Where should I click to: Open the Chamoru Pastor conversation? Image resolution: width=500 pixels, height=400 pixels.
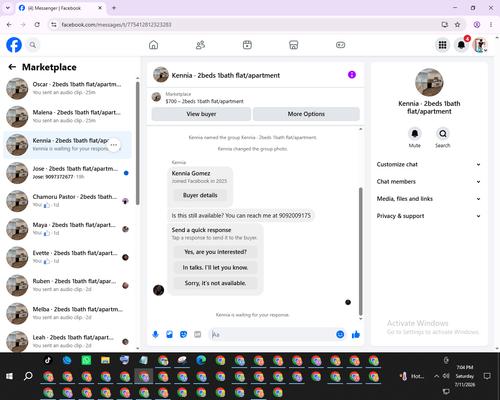pyautogui.click(x=67, y=201)
